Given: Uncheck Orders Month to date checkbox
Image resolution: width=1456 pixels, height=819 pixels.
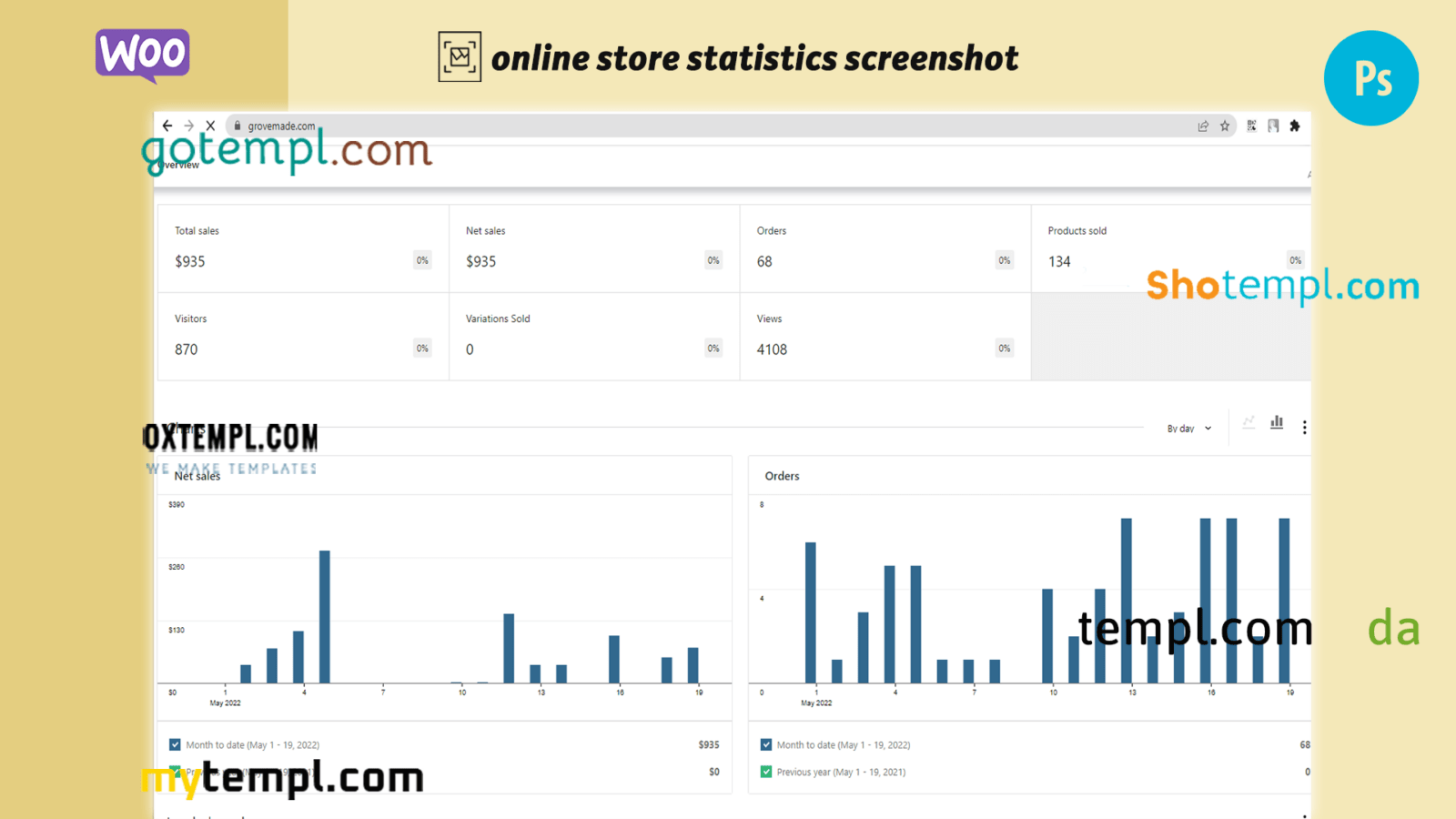Looking at the screenshot, I should (766, 744).
